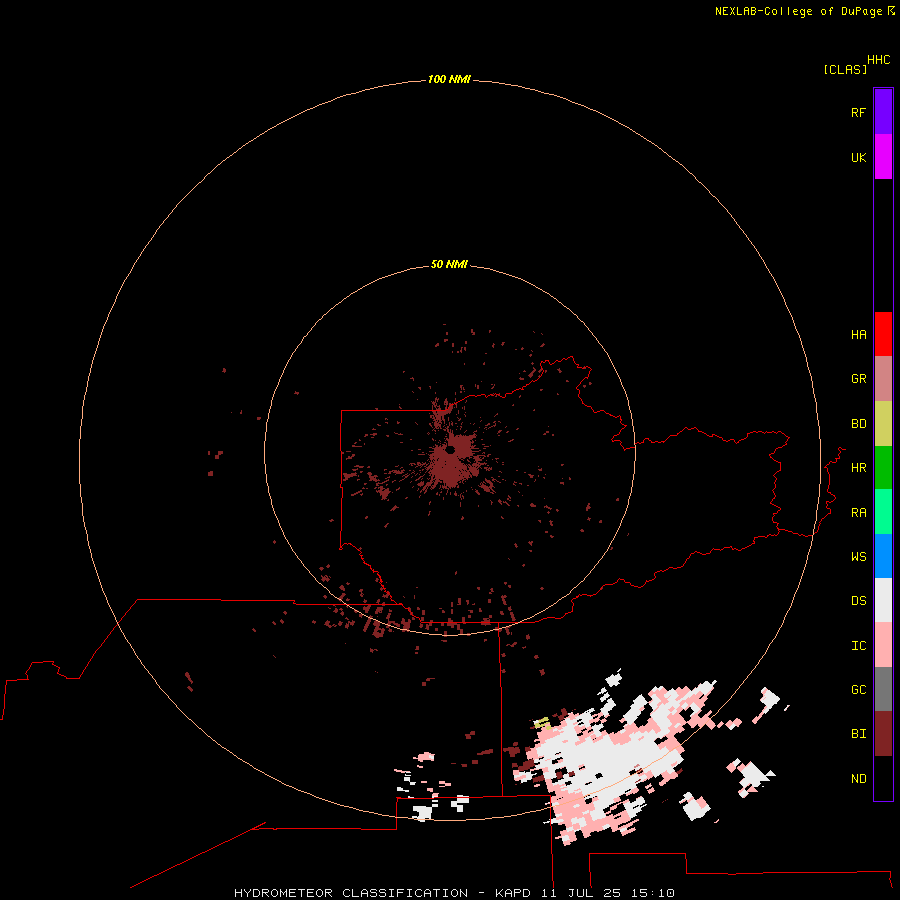Select the GR dusty pink legend swatch
The height and width of the screenshot is (900, 900).
coord(883,379)
